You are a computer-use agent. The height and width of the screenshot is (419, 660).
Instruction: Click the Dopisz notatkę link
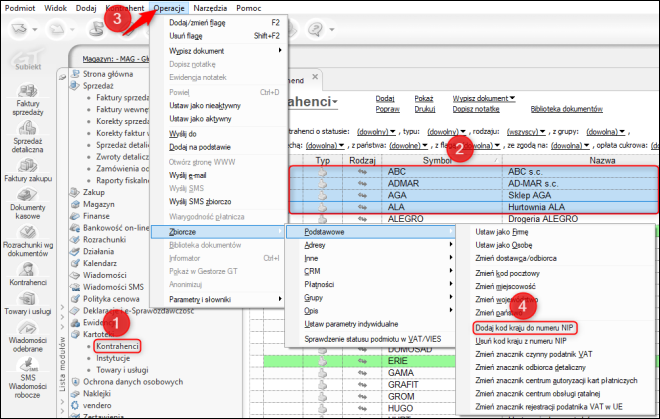(x=476, y=109)
